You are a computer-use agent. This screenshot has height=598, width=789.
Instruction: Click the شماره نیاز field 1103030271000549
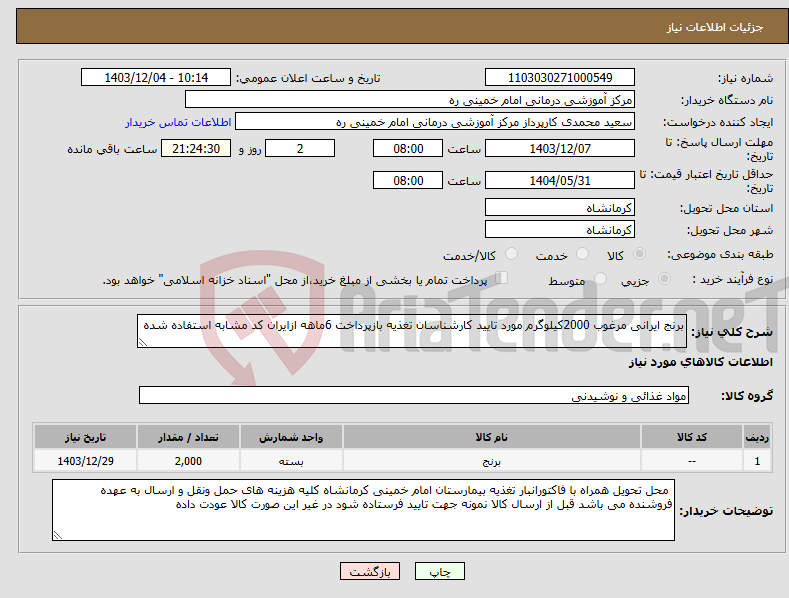pyautogui.click(x=560, y=78)
